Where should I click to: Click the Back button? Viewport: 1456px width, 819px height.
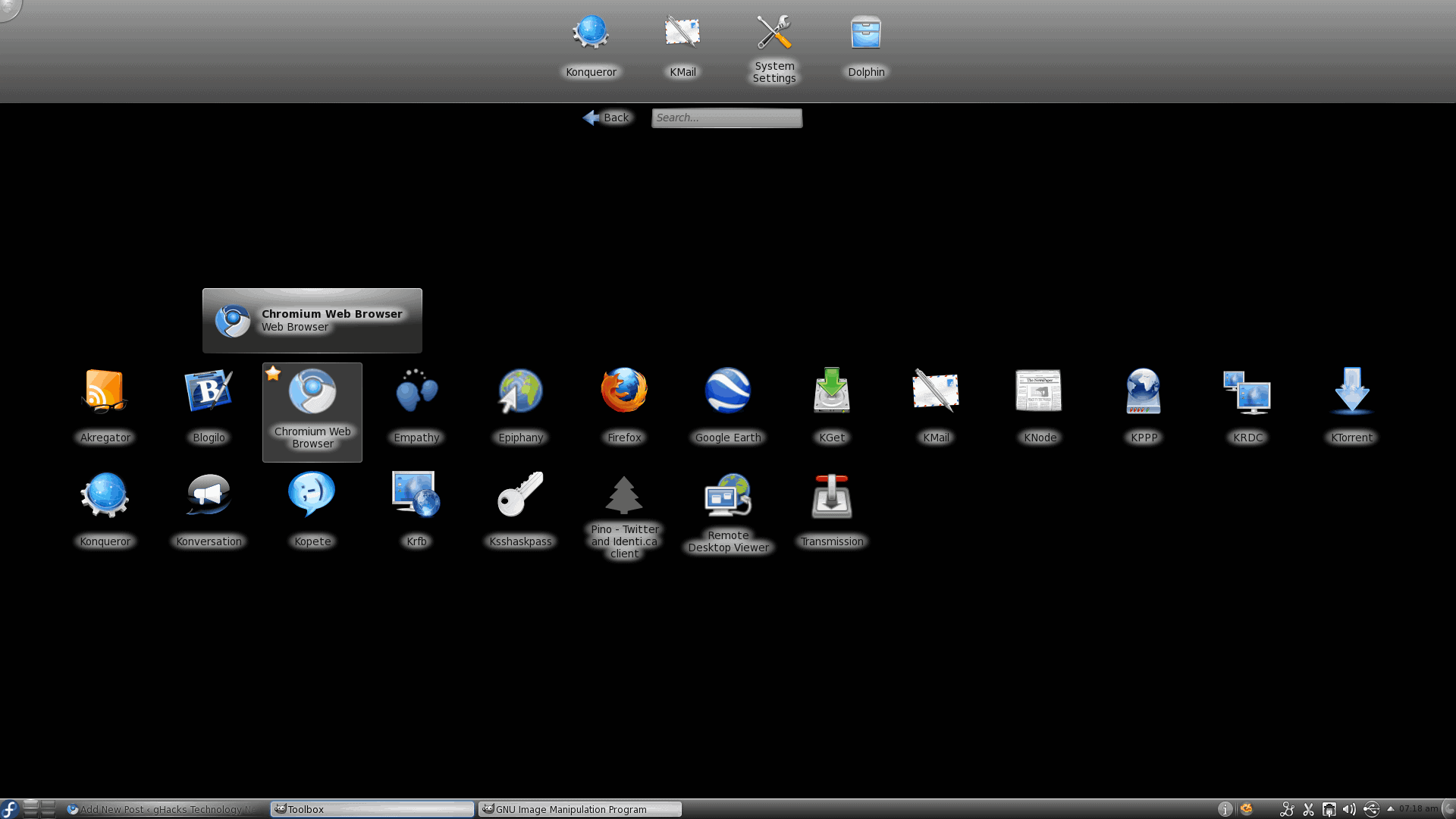[x=607, y=118]
